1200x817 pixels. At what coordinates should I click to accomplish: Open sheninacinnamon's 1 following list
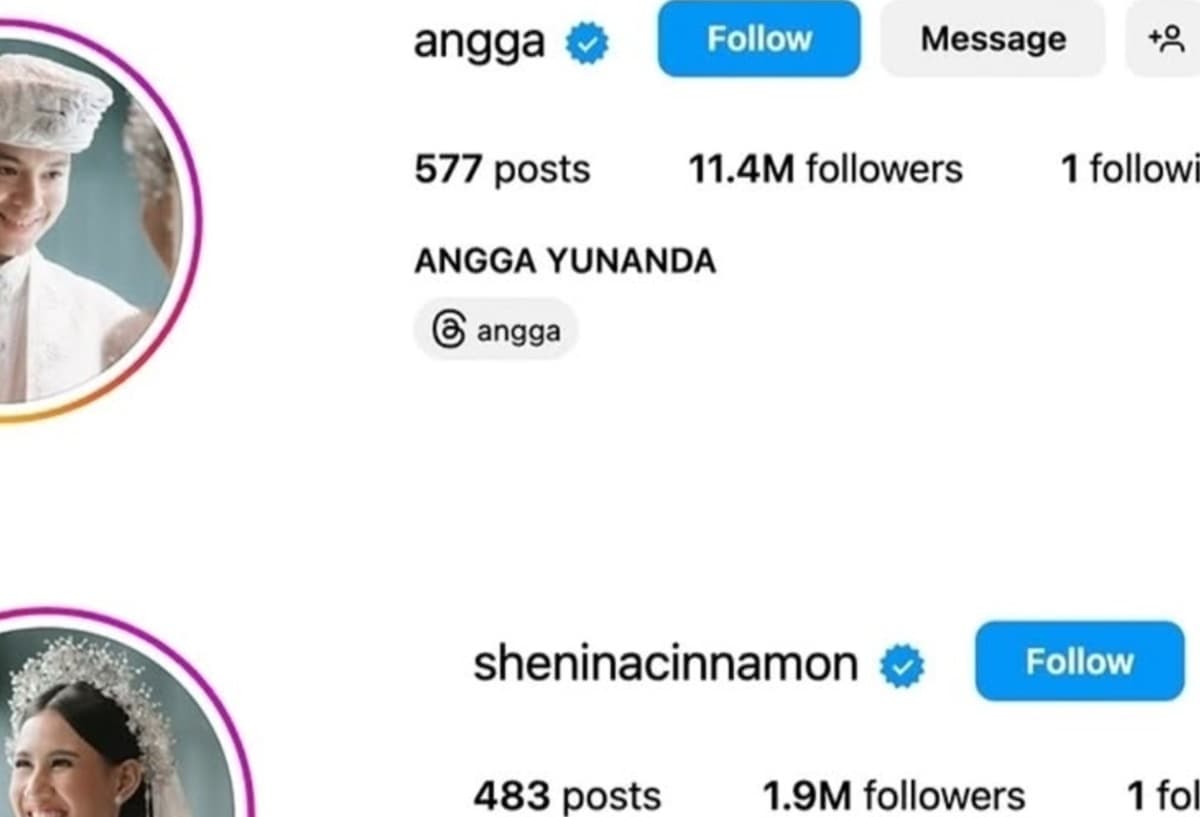[x=1163, y=796]
